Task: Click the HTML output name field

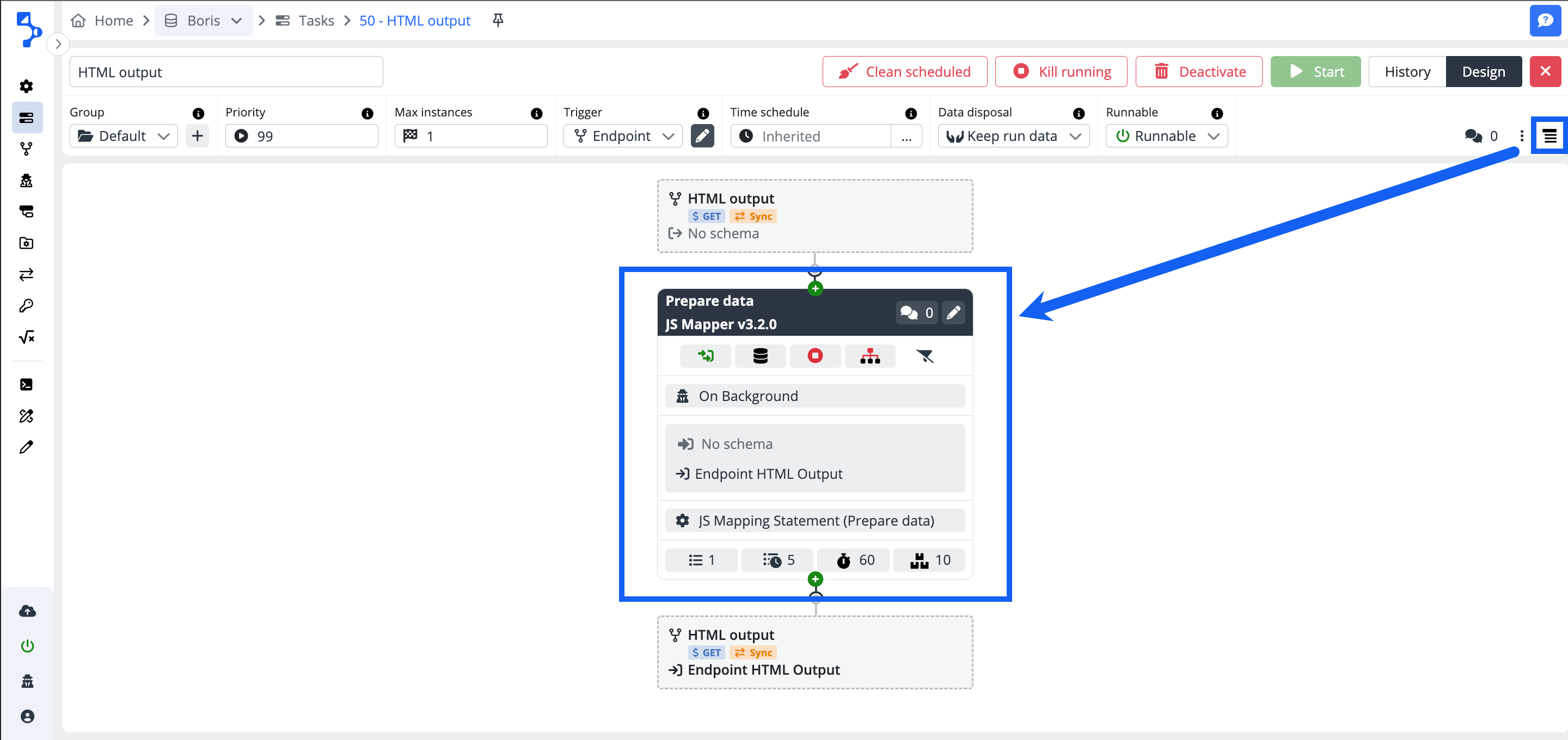Action: [226, 72]
